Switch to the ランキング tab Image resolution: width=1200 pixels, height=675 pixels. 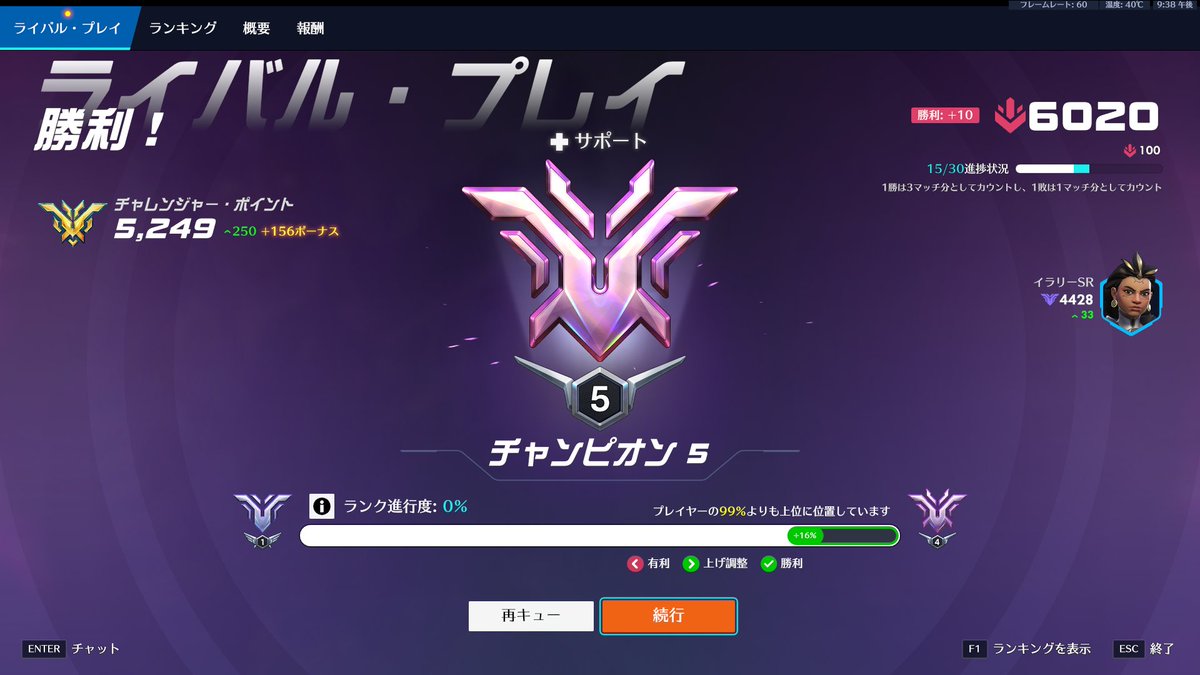pos(183,28)
